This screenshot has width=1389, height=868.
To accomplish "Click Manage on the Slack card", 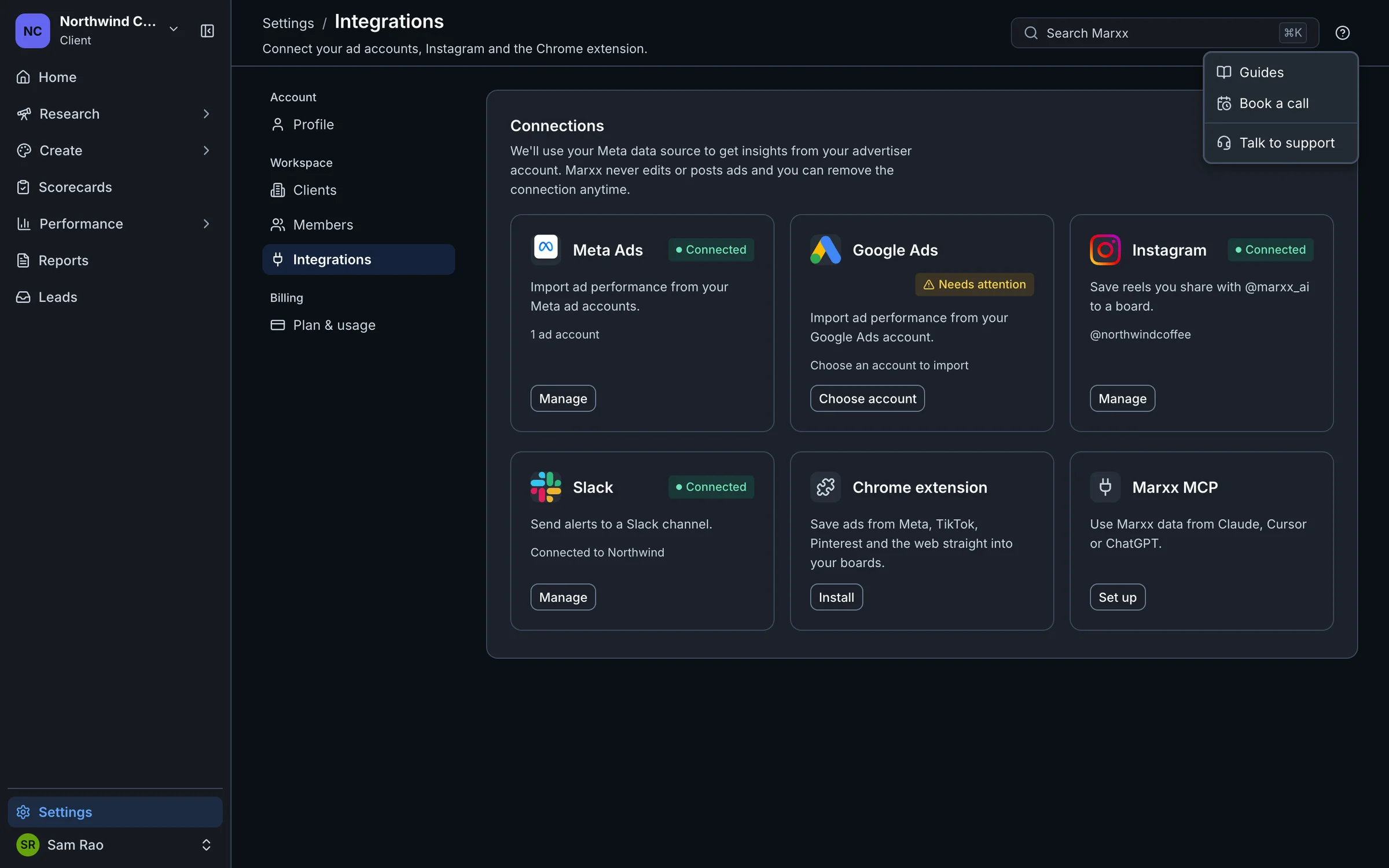I will pos(563,597).
